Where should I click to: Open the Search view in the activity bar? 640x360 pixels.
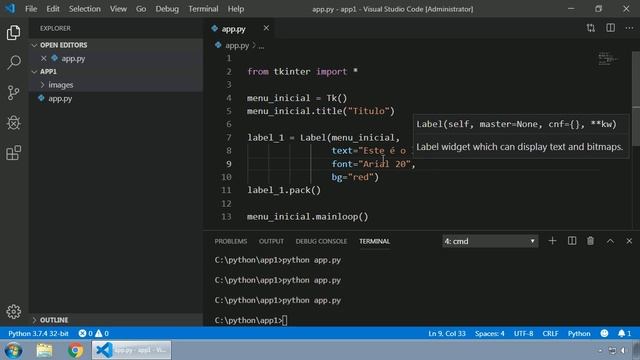pyautogui.click(x=13, y=62)
